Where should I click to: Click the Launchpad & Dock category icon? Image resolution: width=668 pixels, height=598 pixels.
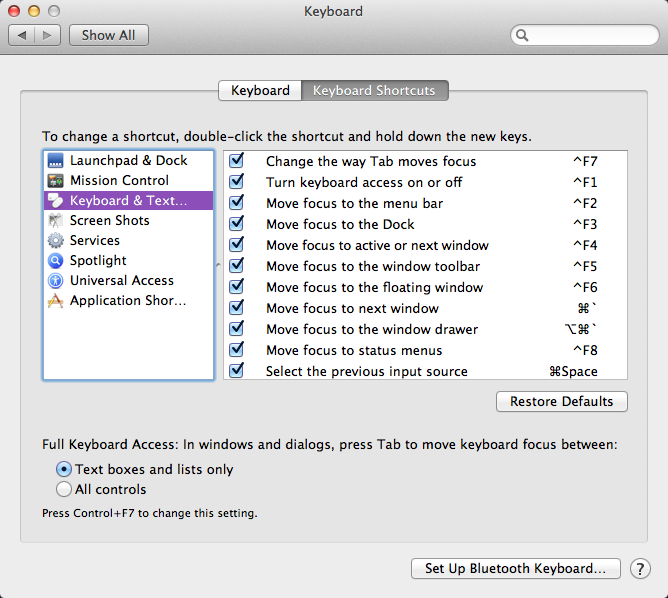pos(55,161)
